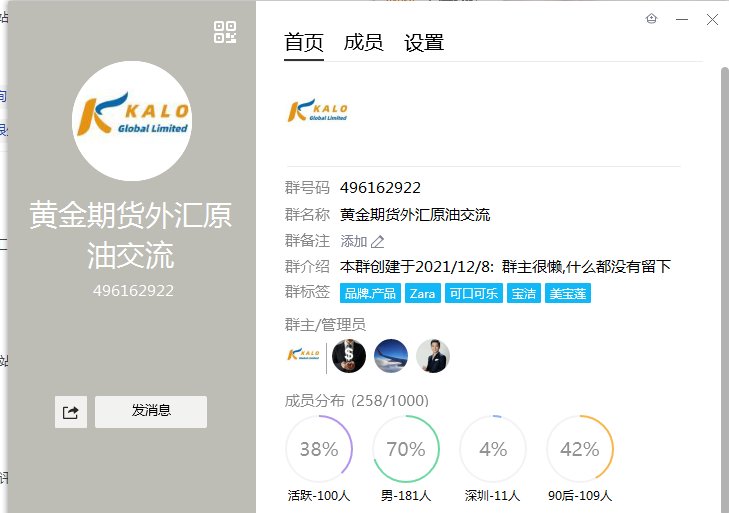Click the 添加 group remark link
The width and height of the screenshot is (729, 513).
click(354, 241)
